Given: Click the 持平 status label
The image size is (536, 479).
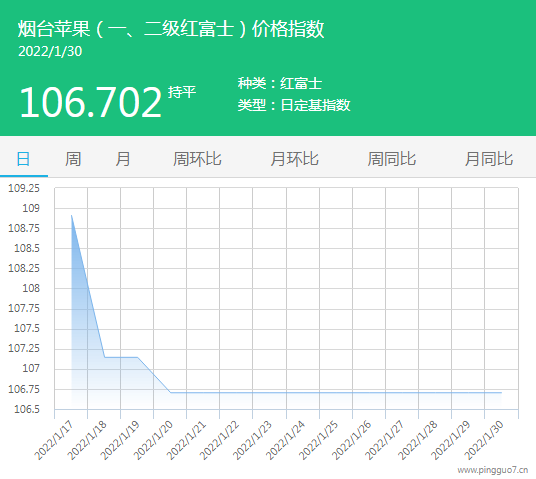Looking at the screenshot, I should coord(182,92).
